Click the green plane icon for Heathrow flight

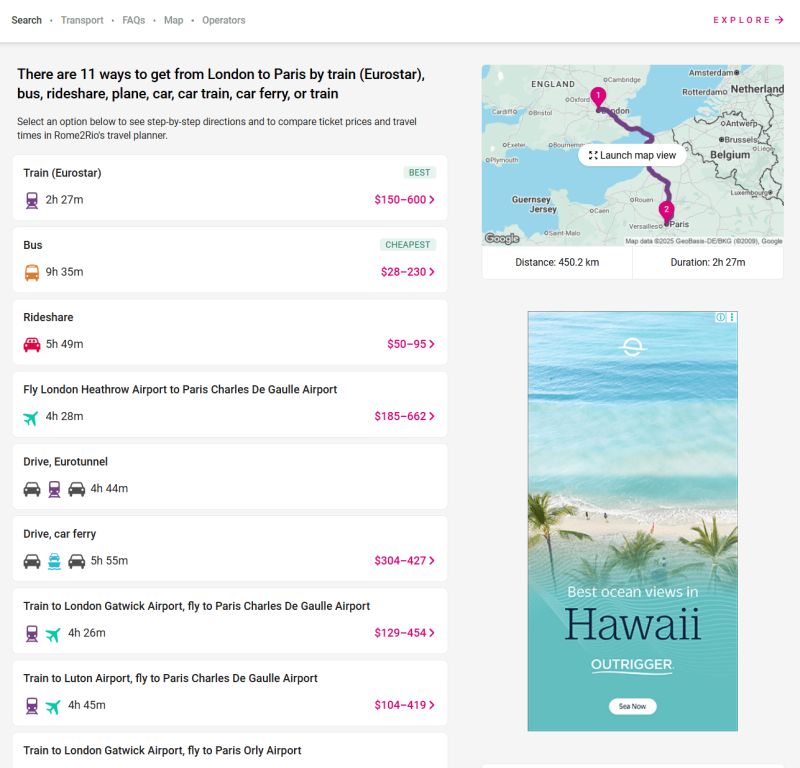tap(32, 417)
